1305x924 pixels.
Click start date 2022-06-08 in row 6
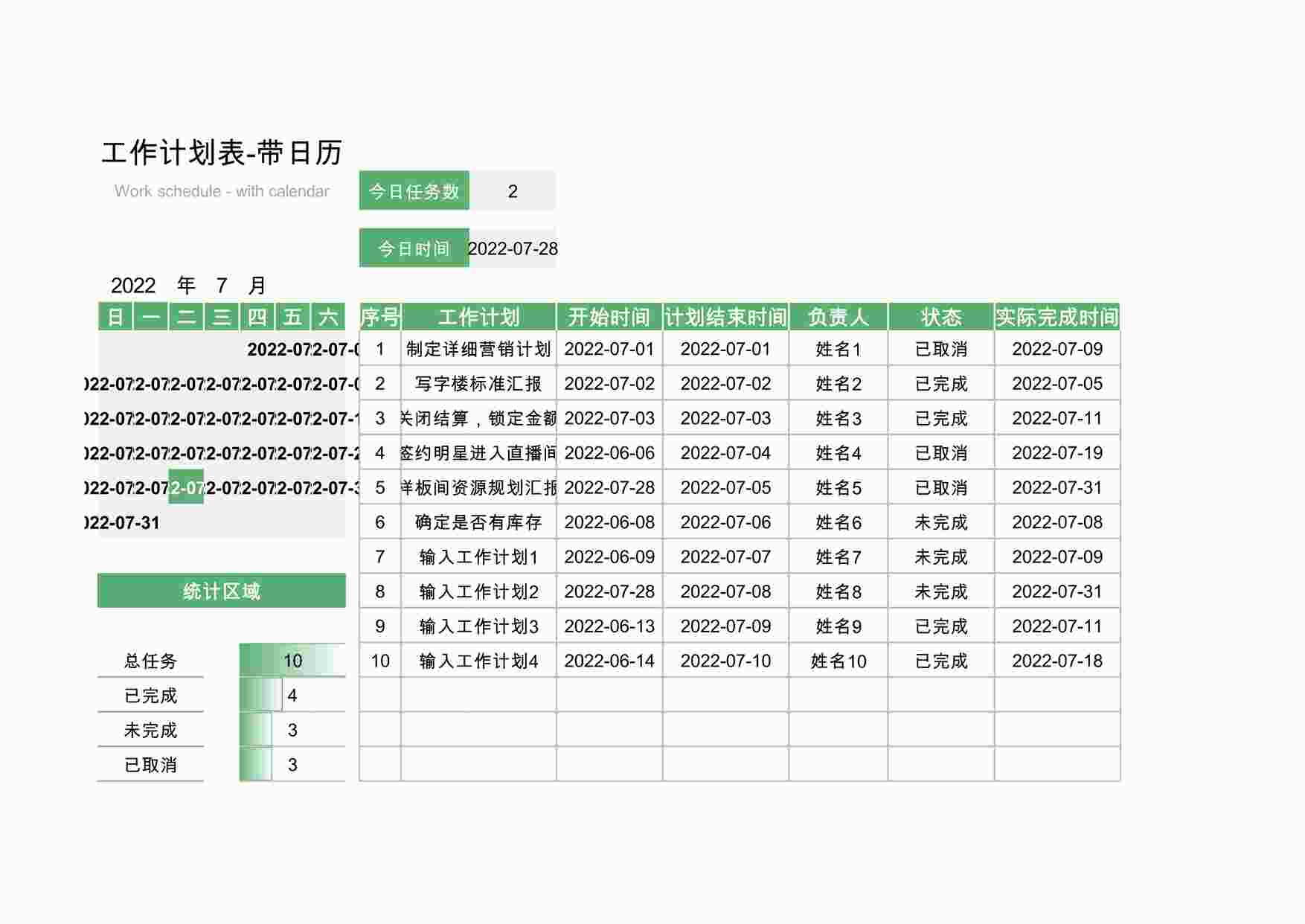coord(609,522)
